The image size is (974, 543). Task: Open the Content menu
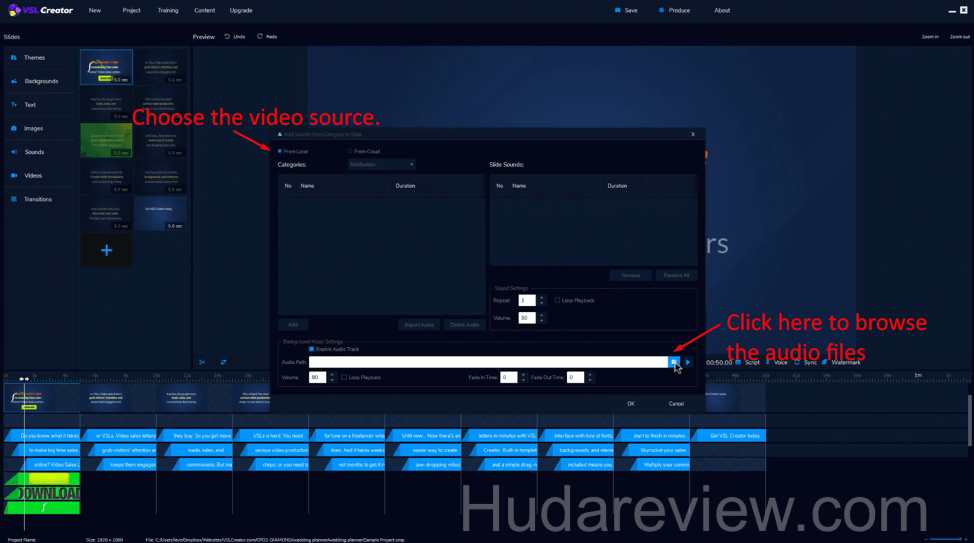click(204, 11)
